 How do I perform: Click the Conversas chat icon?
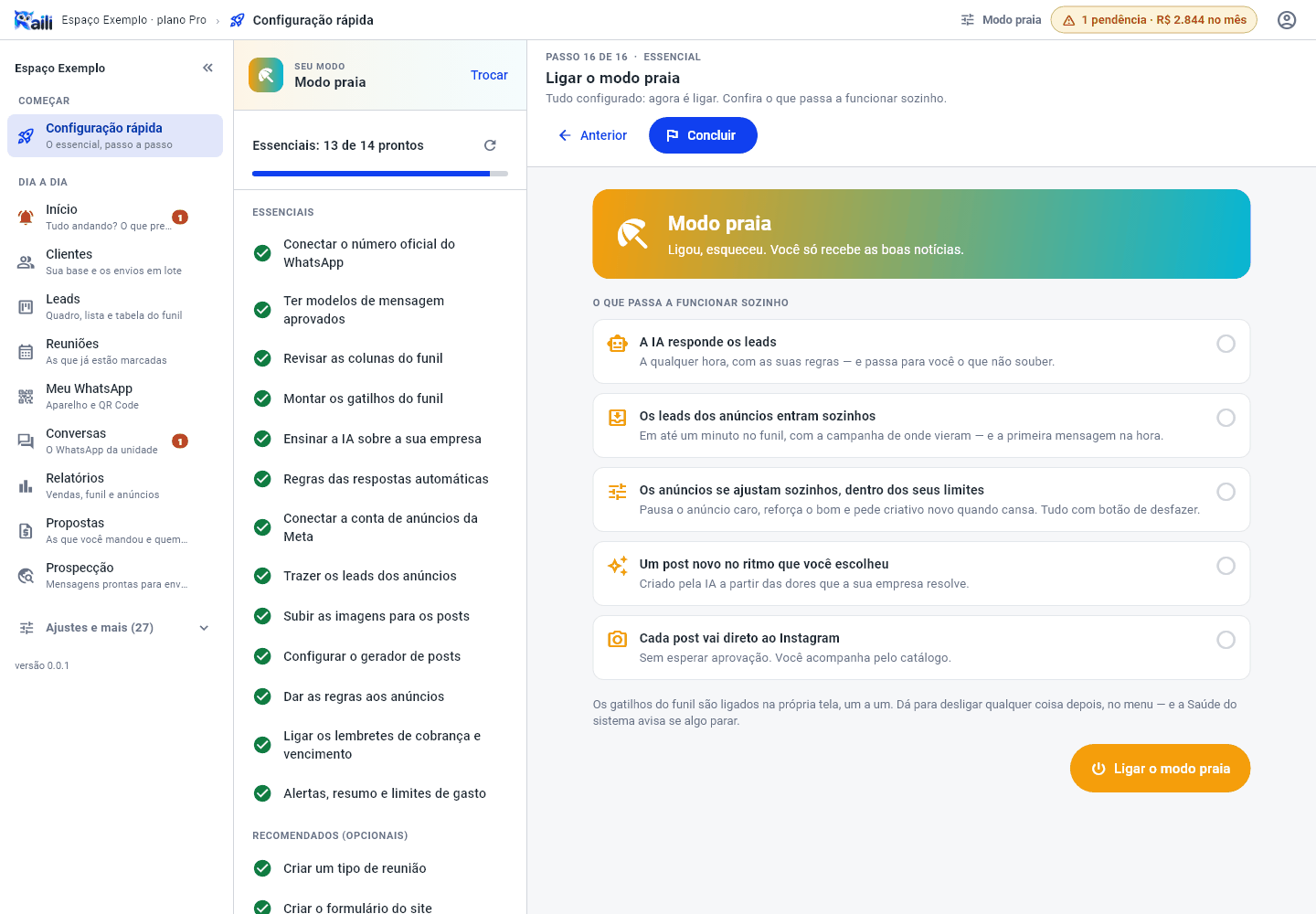click(x=26, y=441)
